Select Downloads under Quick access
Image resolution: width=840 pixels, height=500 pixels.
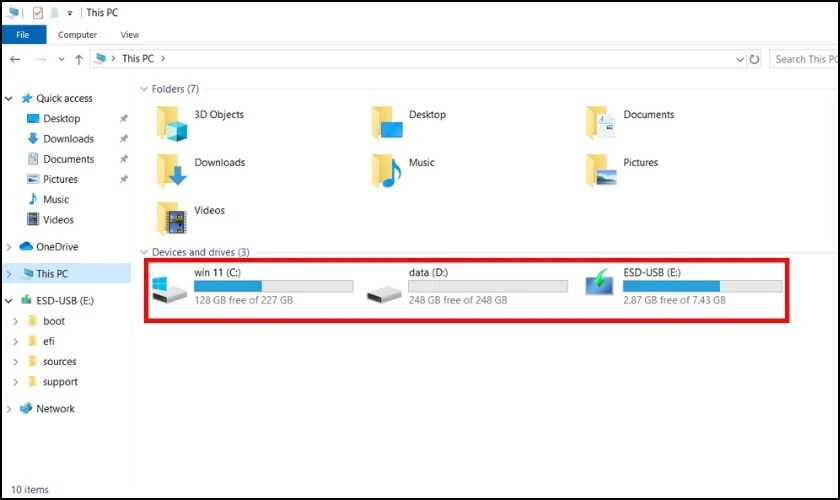coord(68,139)
